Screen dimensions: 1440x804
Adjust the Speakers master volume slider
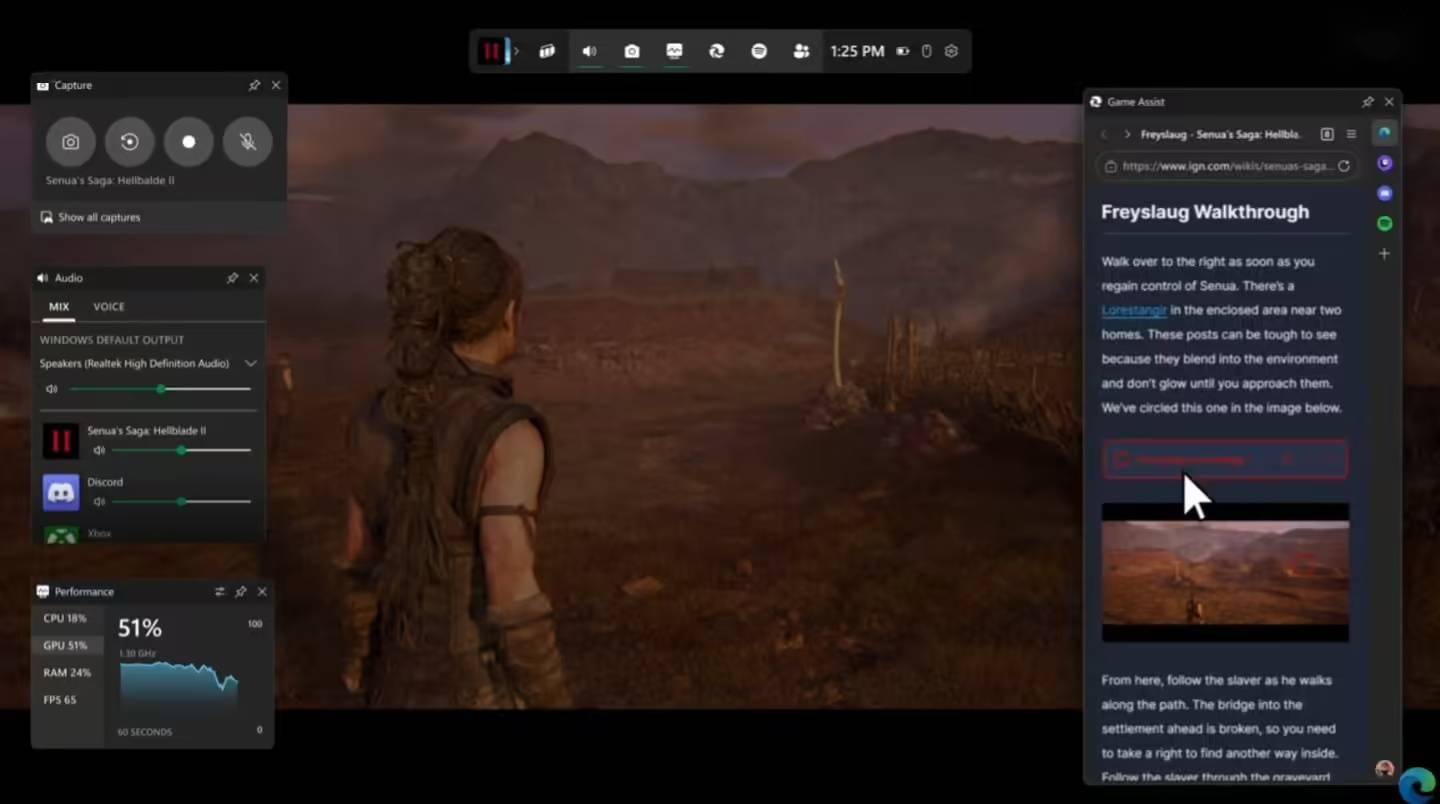point(160,389)
